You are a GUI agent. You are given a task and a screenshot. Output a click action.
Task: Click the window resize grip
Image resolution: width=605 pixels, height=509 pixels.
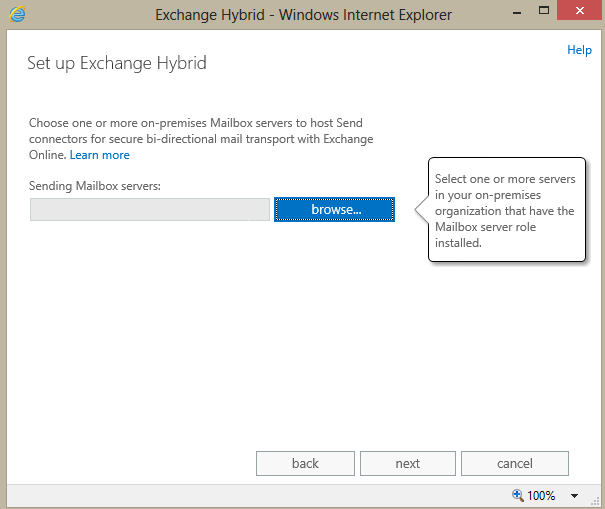(595, 501)
